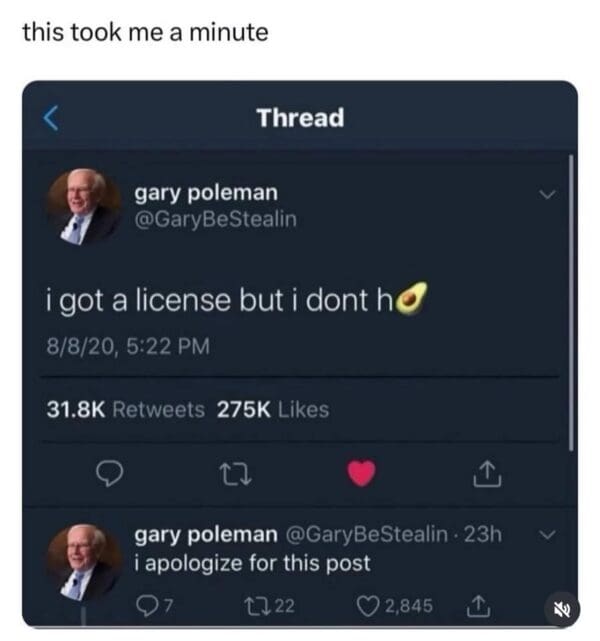Share the main tweet via upload icon
The width and height of the screenshot is (600, 641).
[x=487, y=474]
